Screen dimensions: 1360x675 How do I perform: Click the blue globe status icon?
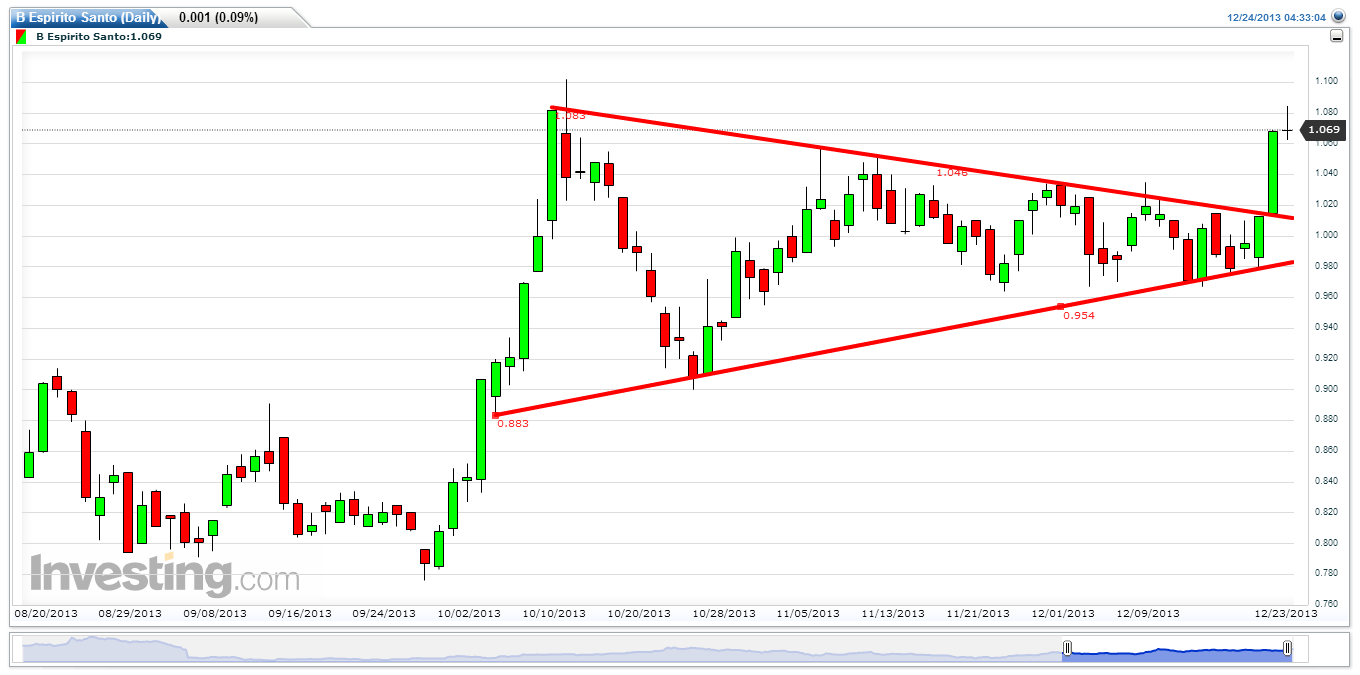[x=1338, y=17]
